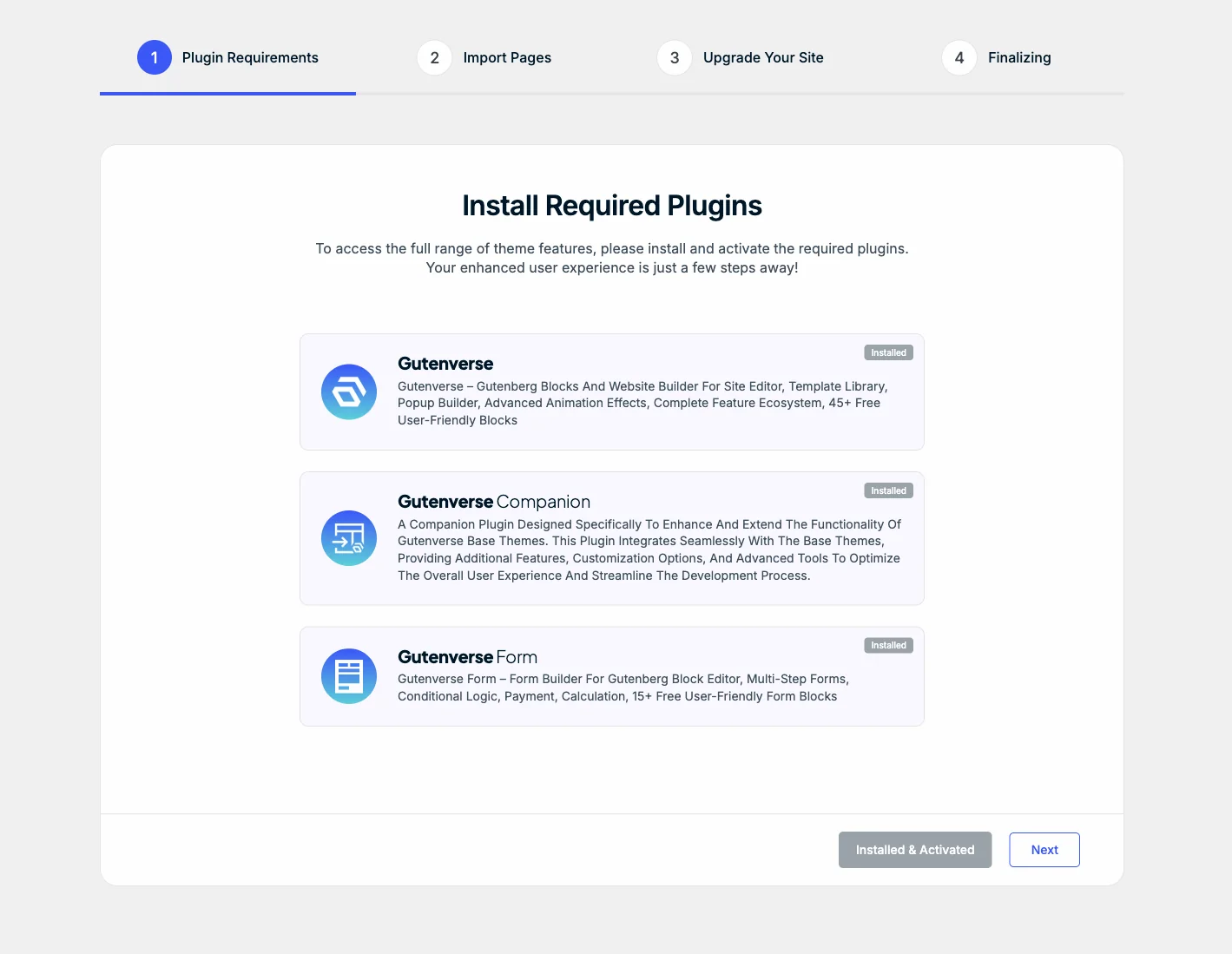Click the Installed & Activated button
Screen dimensions: 1232x954
(x=915, y=850)
